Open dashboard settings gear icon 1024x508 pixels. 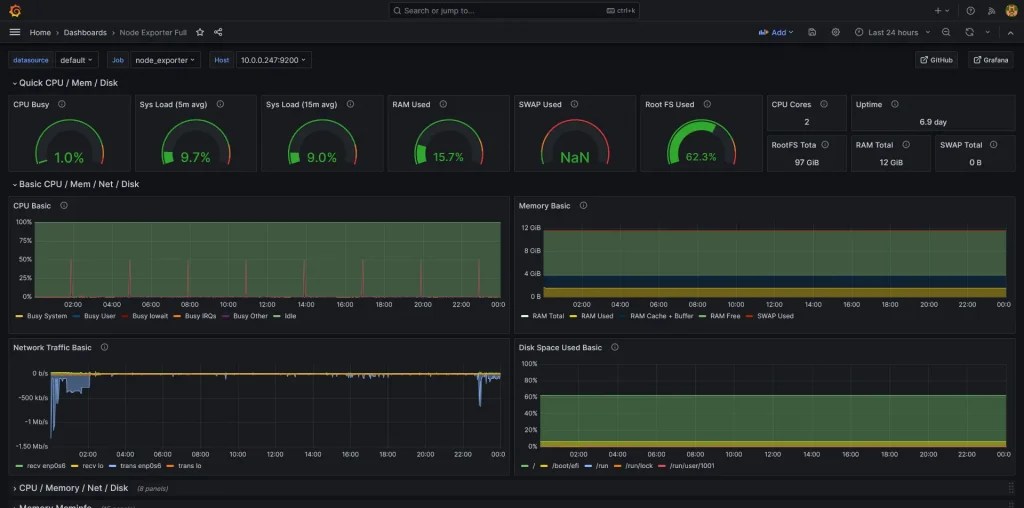[835, 32]
